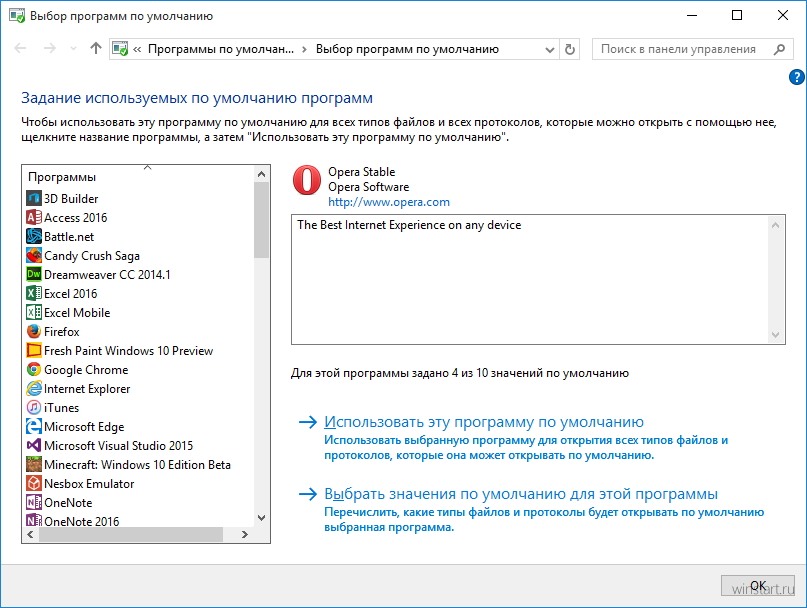Image resolution: width=807 pixels, height=608 pixels.
Task: Click Выбор программ по умолчанию breadcrumb
Action: (407, 49)
